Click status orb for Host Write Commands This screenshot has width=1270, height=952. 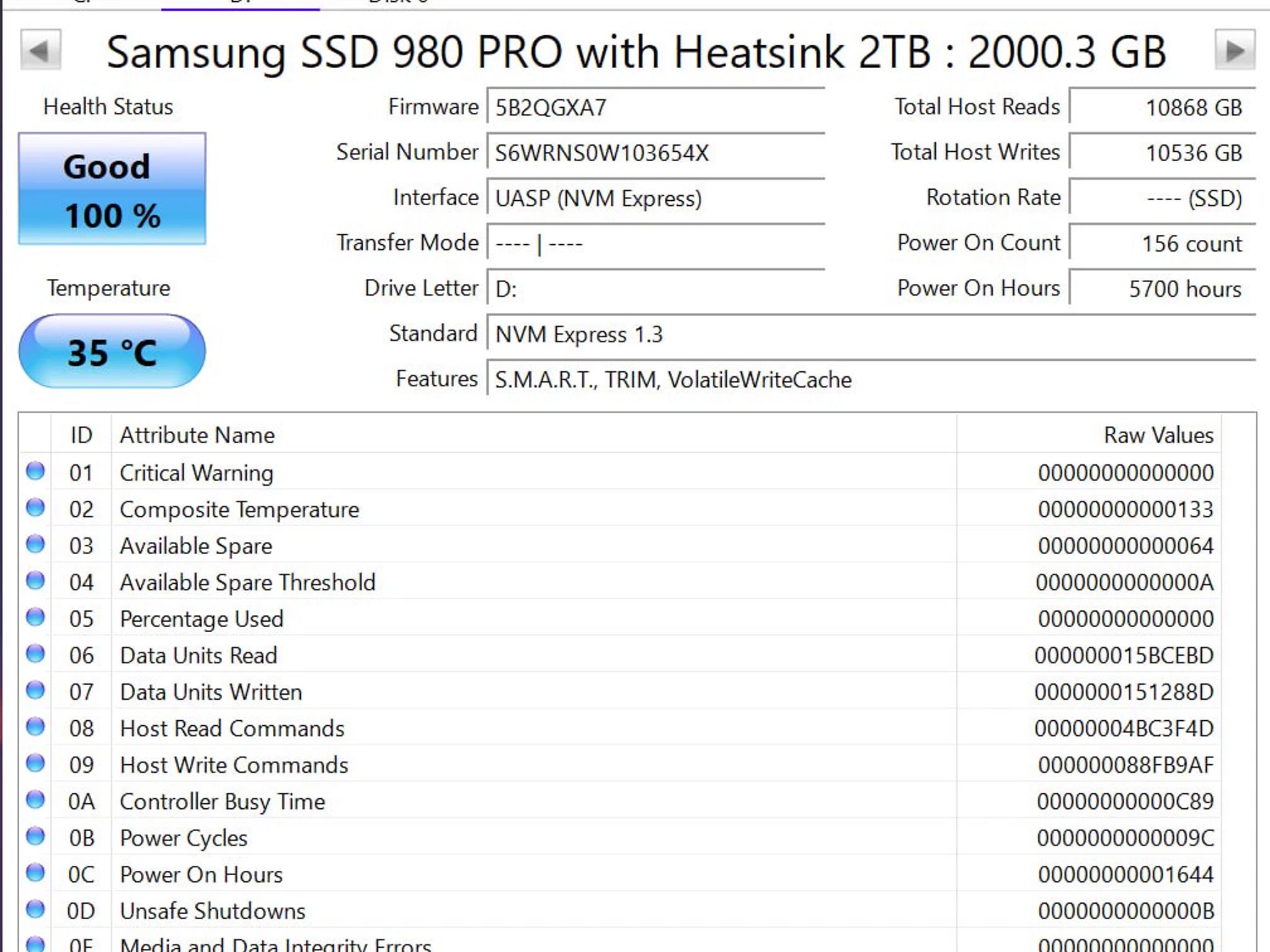click(35, 764)
